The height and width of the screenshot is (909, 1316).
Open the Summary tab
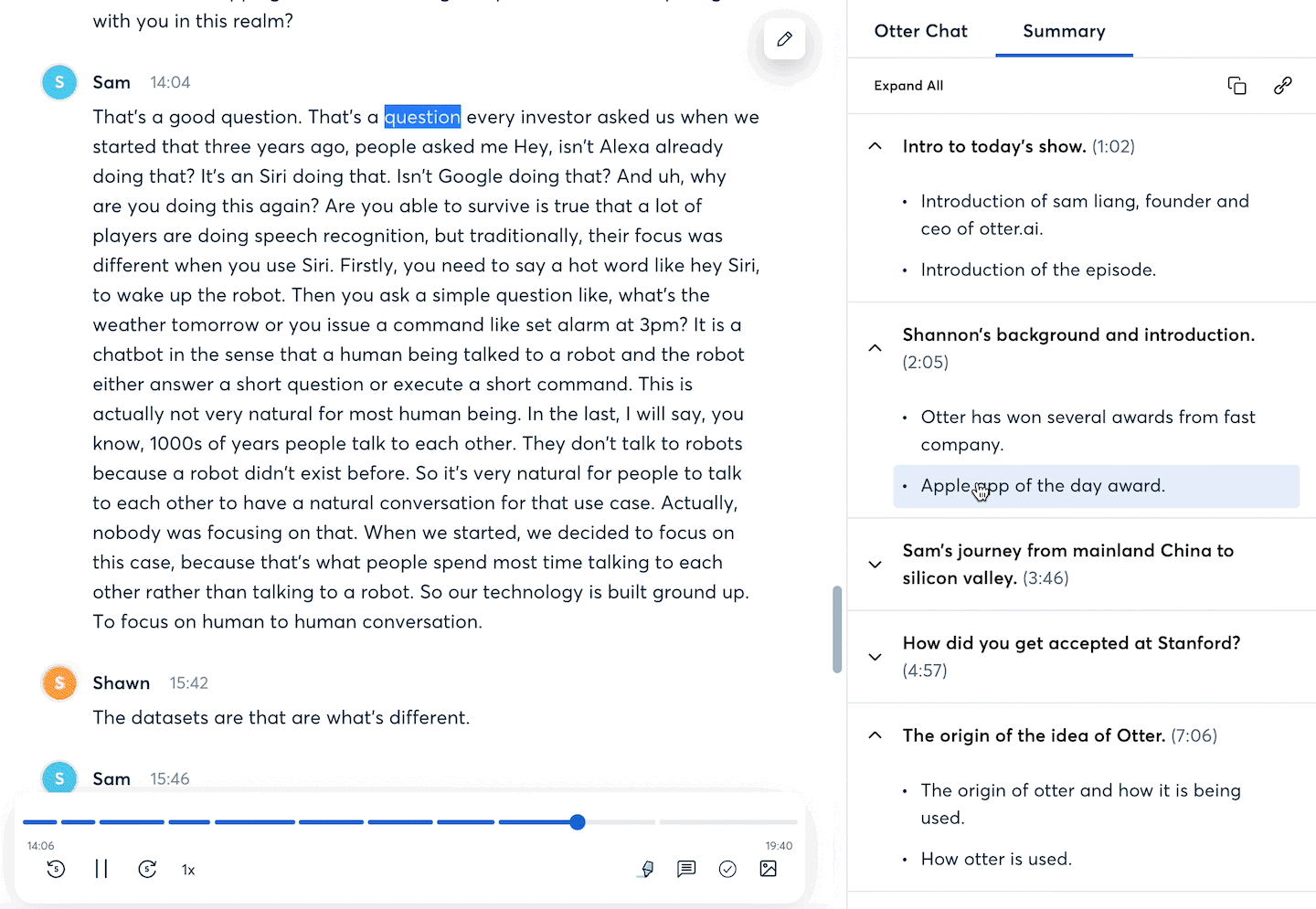[1064, 30]
